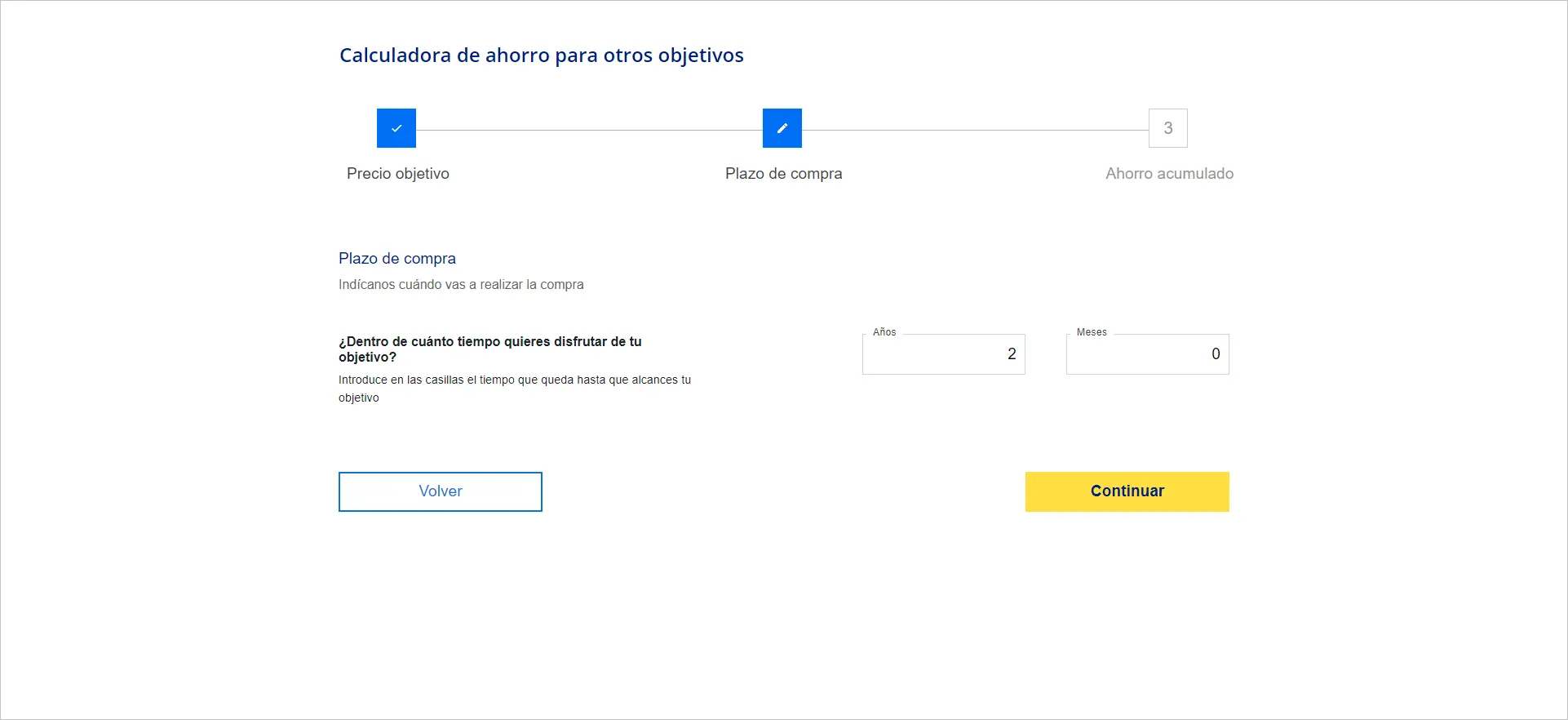The image size is (1568, 720).
Task: Click into the Años input field
Action: click(x=943, y=354)
